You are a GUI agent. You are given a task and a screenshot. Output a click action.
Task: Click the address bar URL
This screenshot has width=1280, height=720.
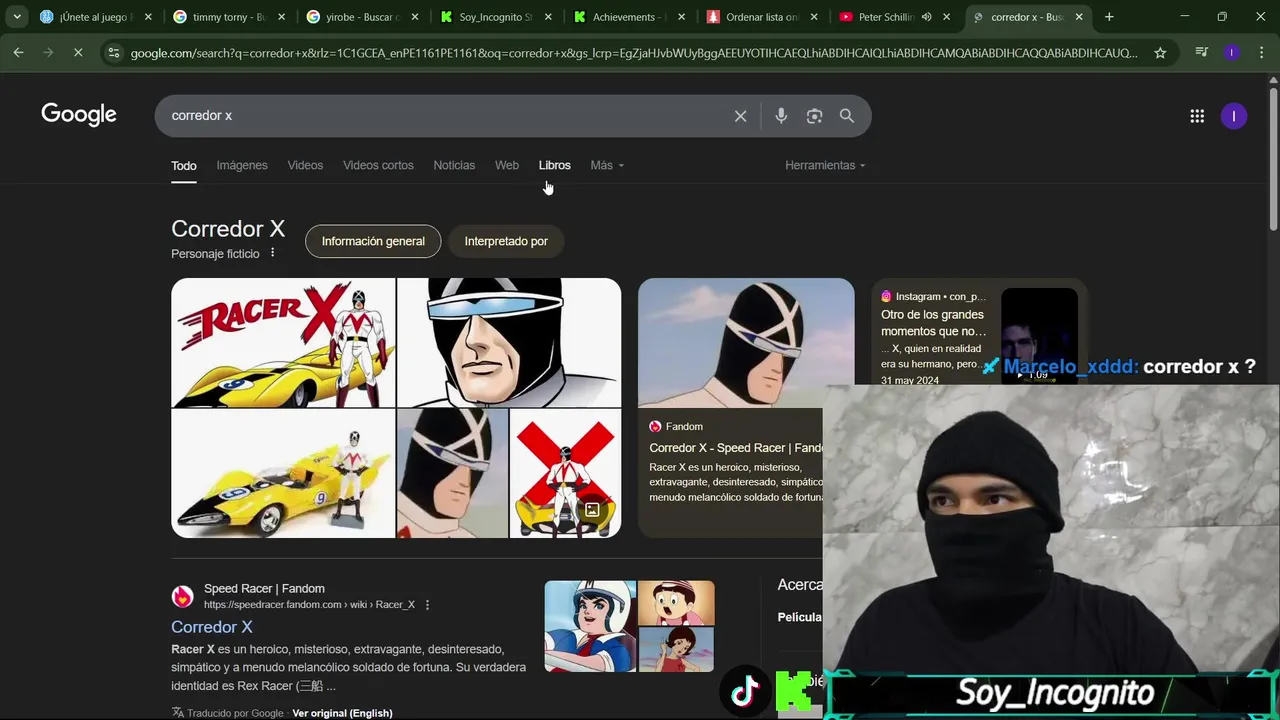[634, 53]
